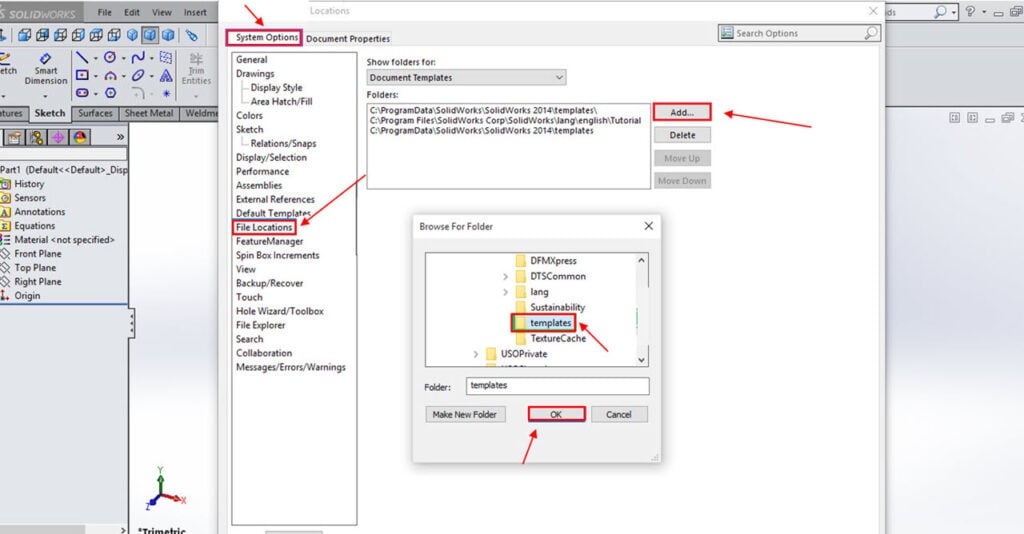Open the File menu
1024x534 pixels.
(104, 12)
